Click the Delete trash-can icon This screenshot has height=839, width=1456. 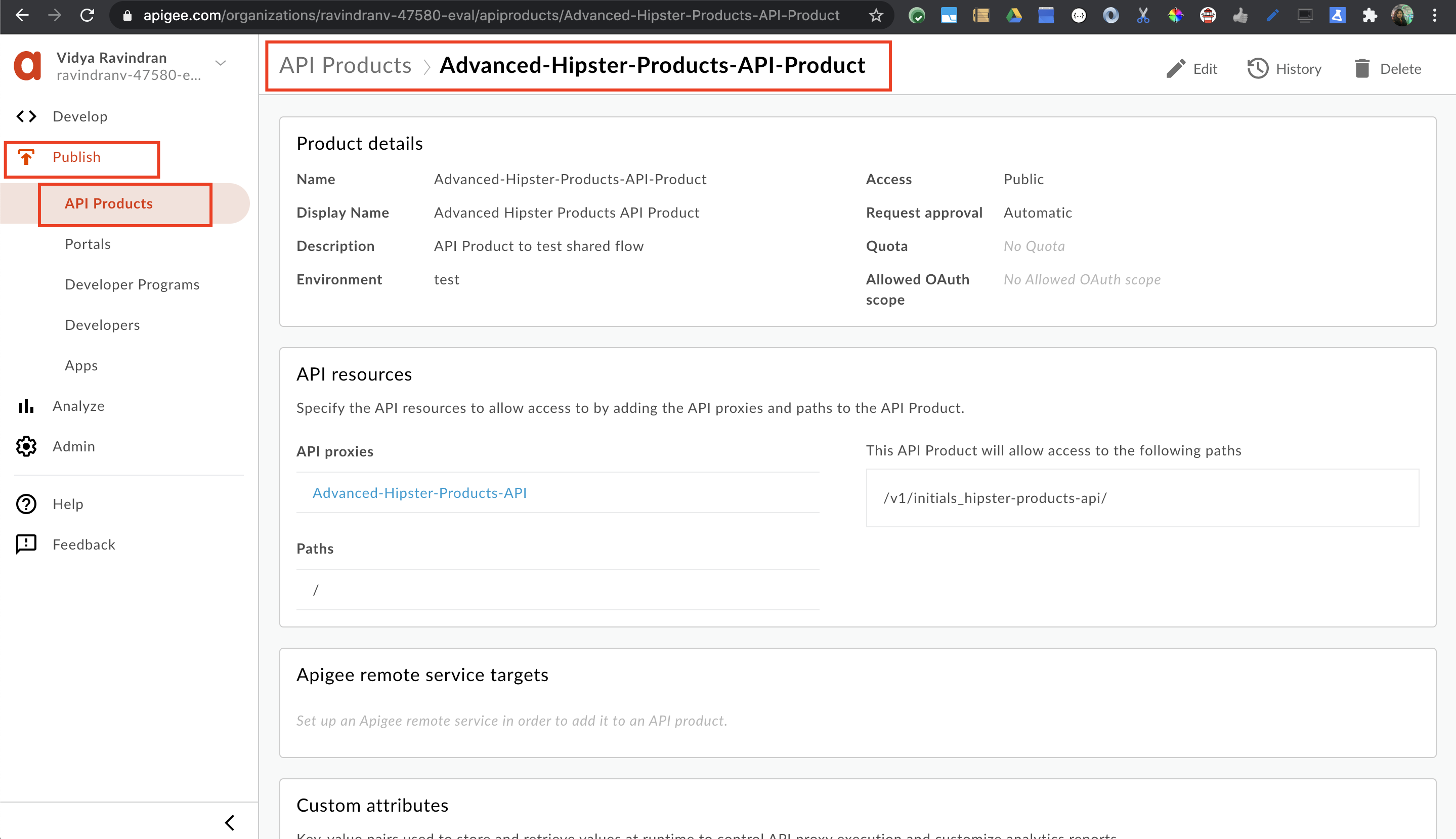(x=1362, y=69)
